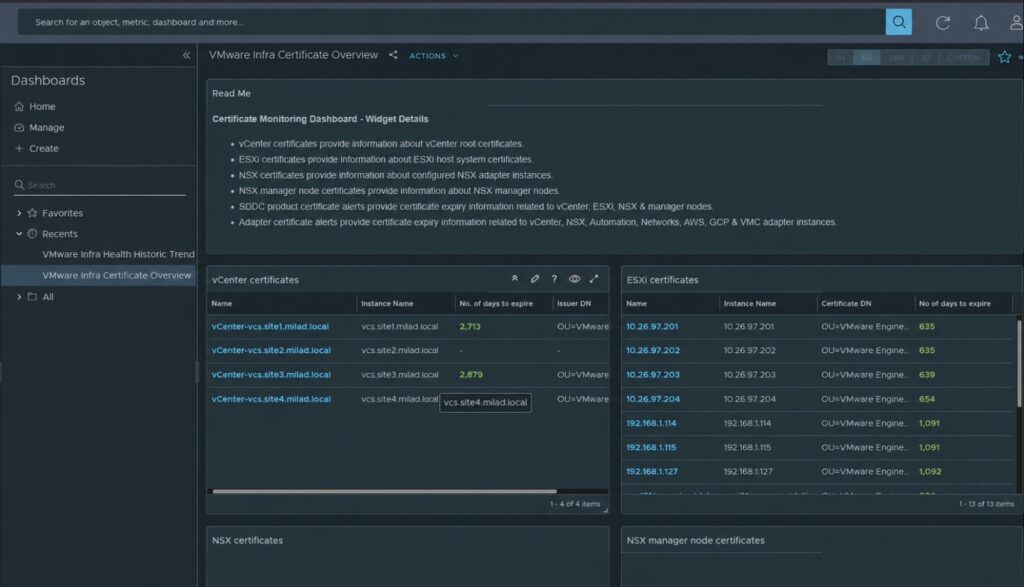Image resolution: width=1024 pixels, height=587 pixels.
Task: Edit vCenter certificates widget with pencil icon
Action: point(535,279)
